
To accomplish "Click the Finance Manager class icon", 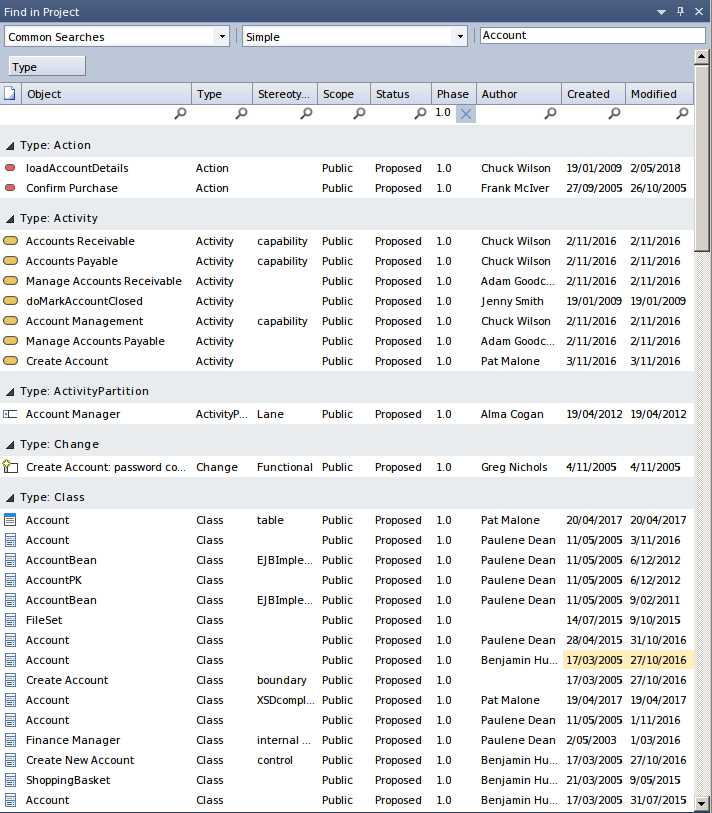I will (11, 740).
